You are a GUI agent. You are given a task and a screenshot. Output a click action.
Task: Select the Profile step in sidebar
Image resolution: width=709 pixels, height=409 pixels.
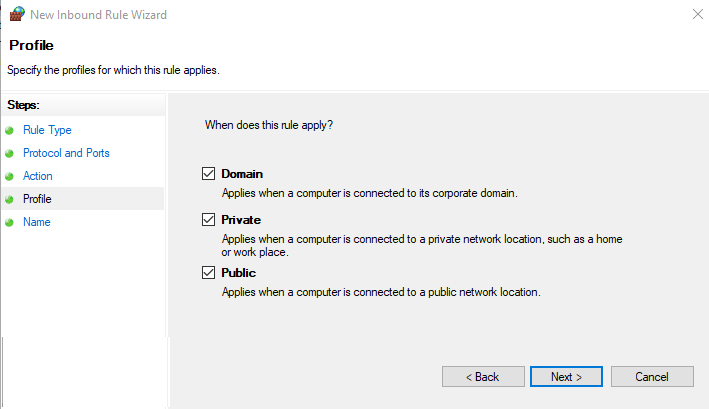click(x=37, y=199)
